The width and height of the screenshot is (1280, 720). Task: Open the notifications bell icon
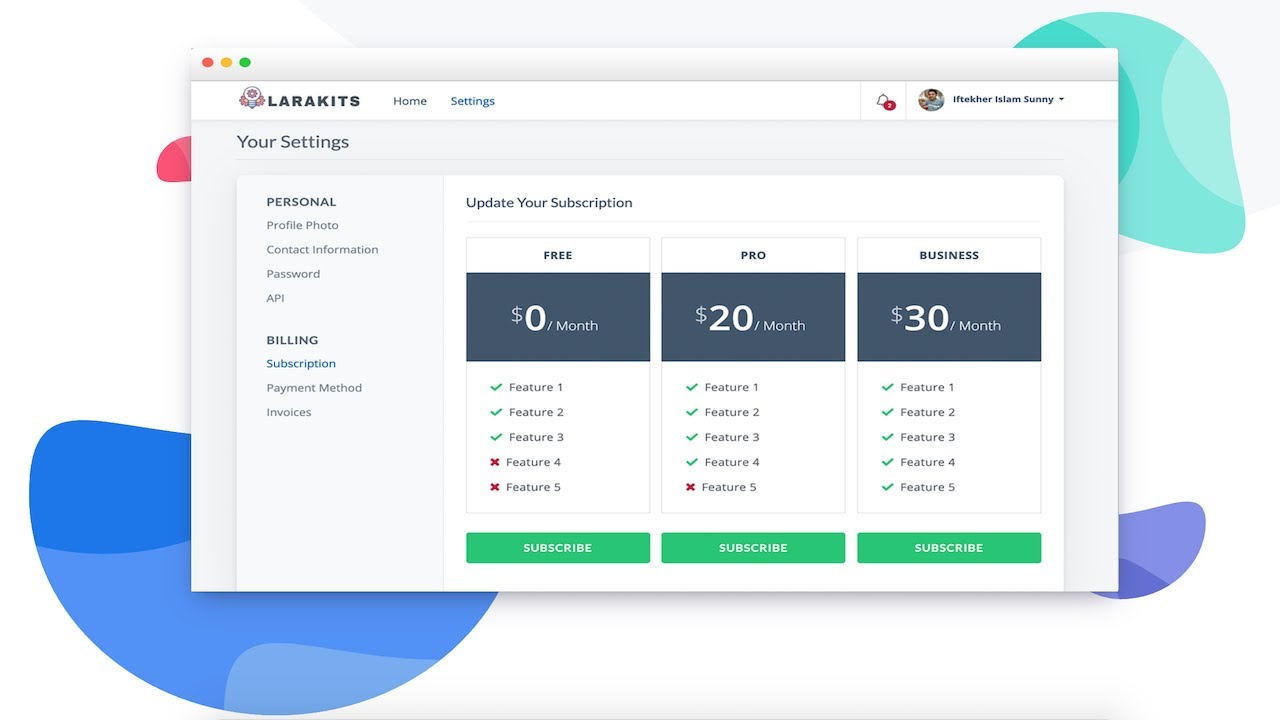[x=883, y=100]
